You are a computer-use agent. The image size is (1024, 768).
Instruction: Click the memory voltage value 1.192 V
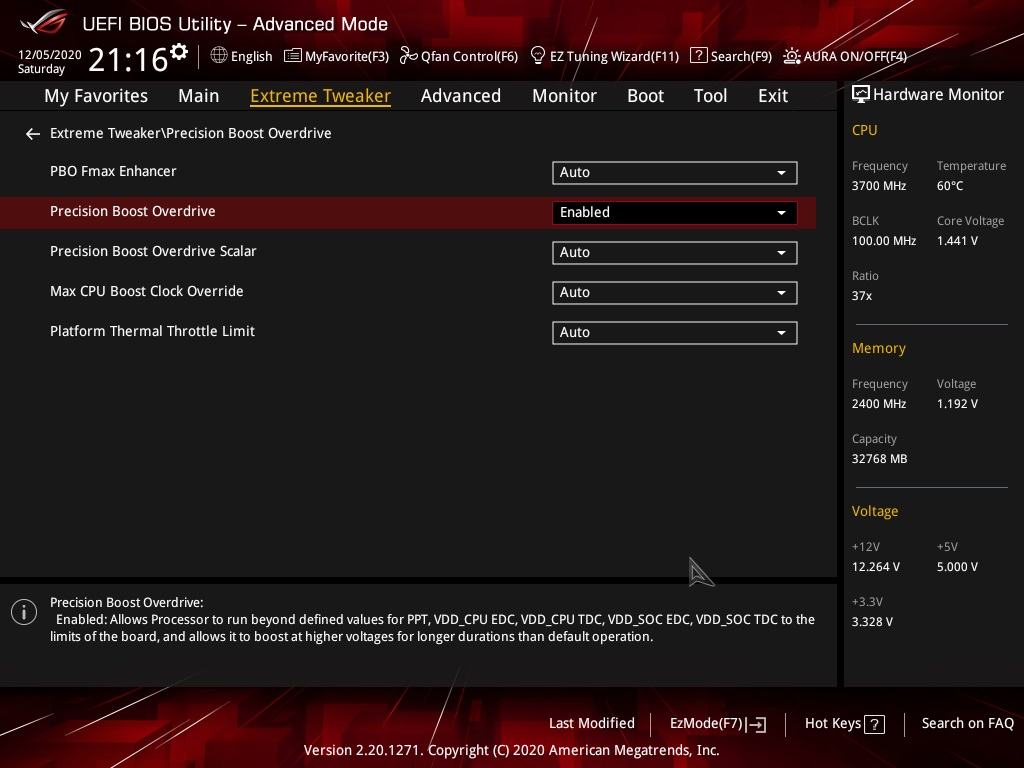[x=957, y=404]
